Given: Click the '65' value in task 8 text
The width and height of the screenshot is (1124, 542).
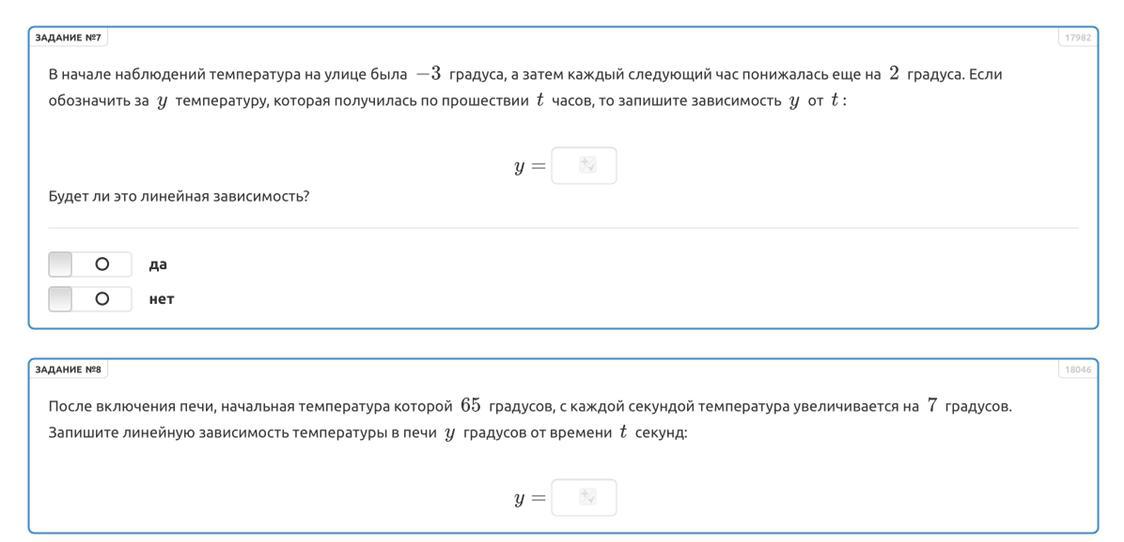Looking at the screenshot, I should (471, 406).
